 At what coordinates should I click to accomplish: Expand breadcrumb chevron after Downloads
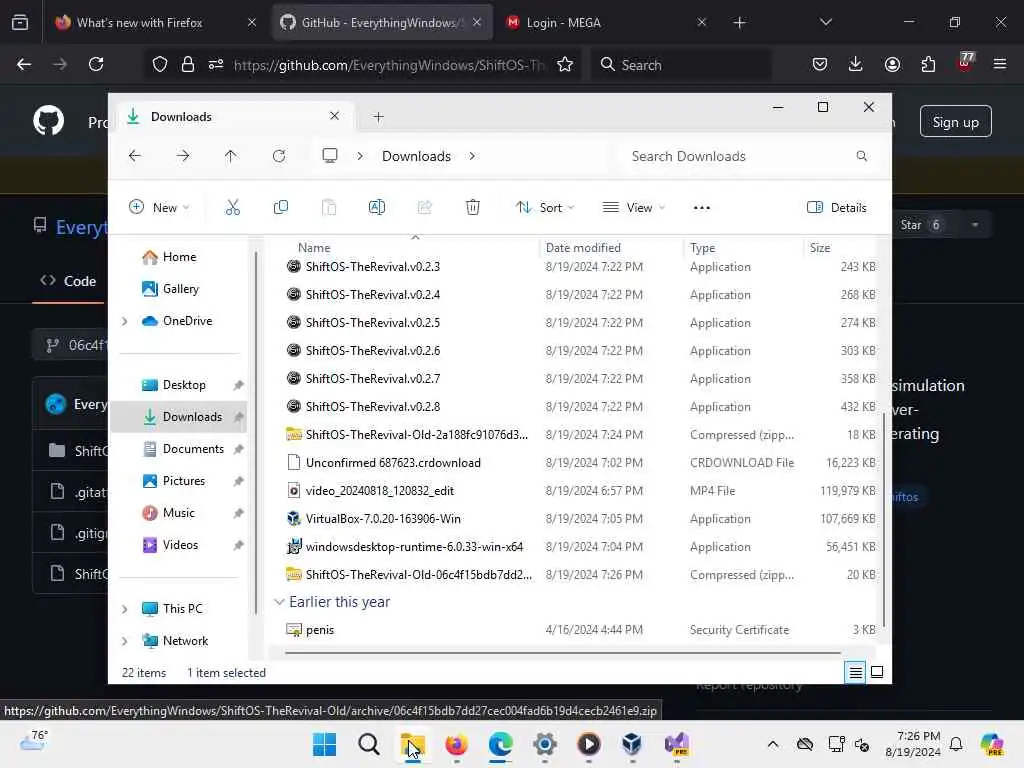coord(472,156)
